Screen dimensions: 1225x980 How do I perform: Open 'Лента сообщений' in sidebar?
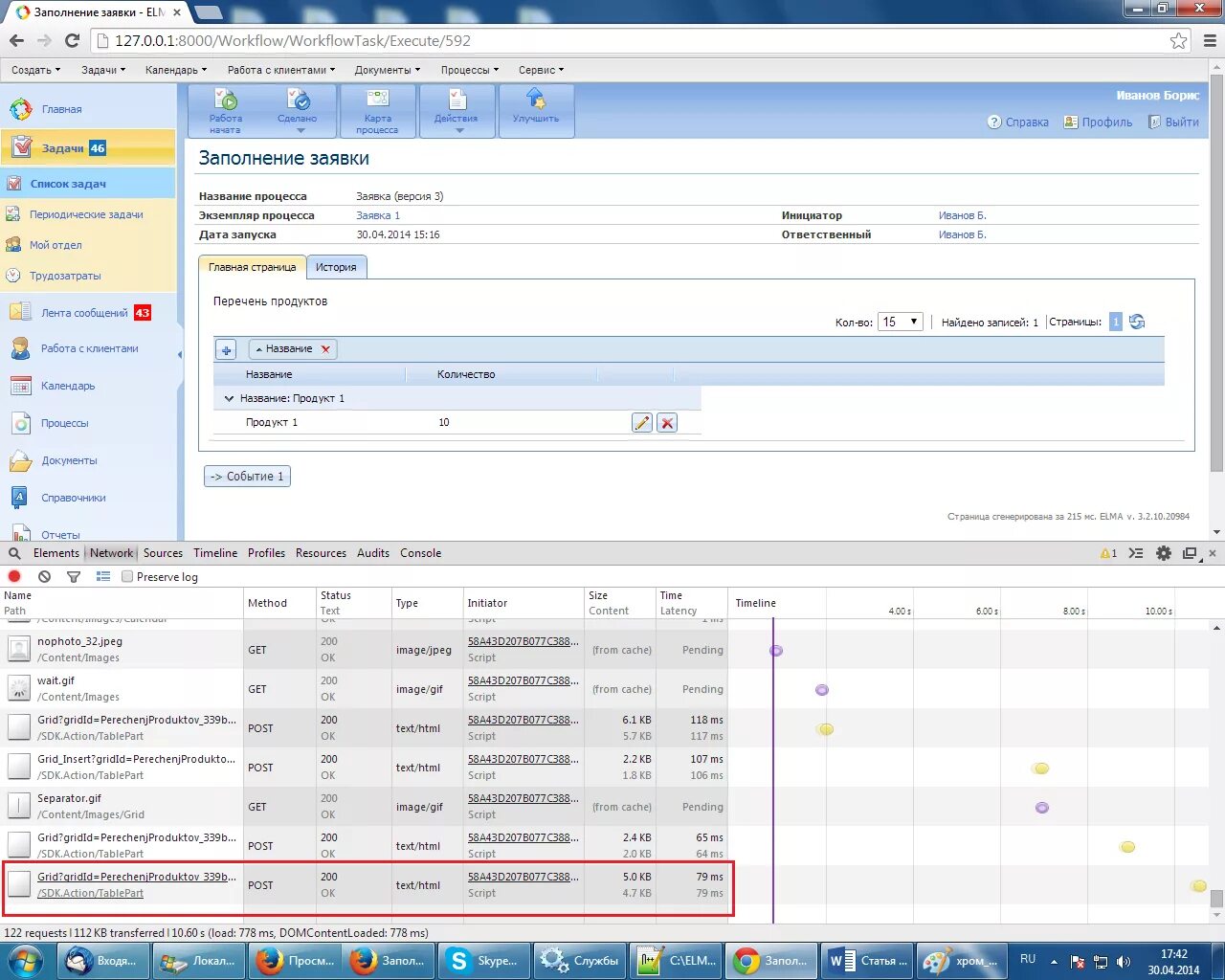click(x=84, y=313)
